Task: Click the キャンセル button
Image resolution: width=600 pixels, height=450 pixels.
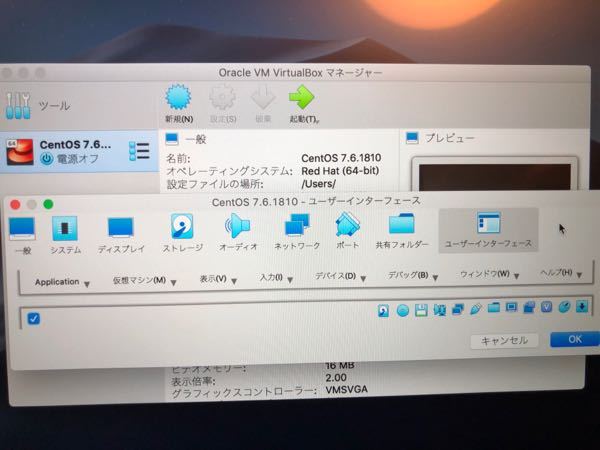Action: coord(504,341)
